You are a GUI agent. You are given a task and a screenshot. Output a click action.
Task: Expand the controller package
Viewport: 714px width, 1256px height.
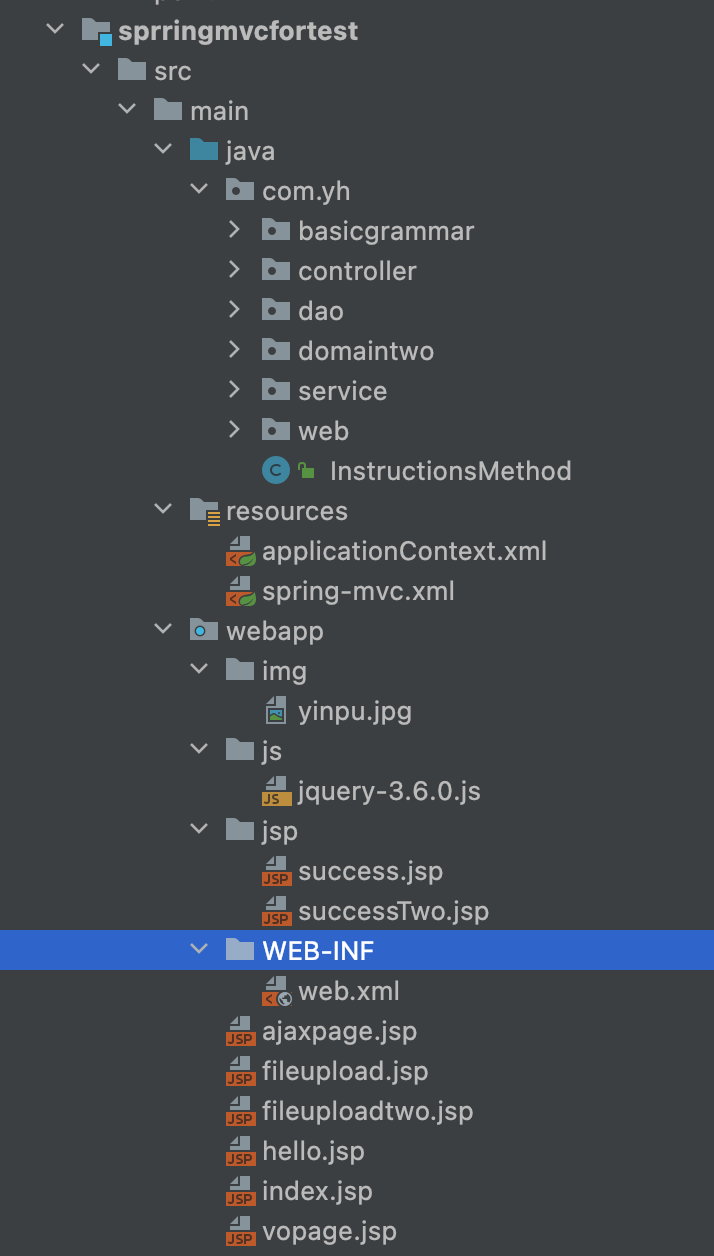pyautogui.click(x=234, y=270)
